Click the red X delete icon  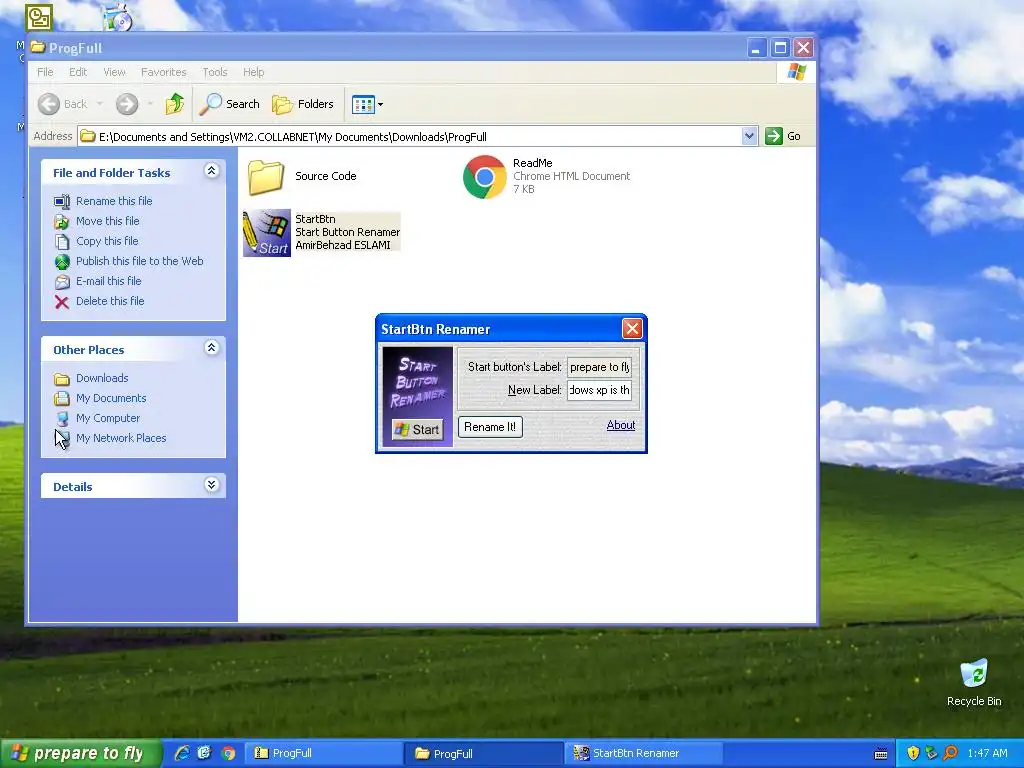(62, 302)
